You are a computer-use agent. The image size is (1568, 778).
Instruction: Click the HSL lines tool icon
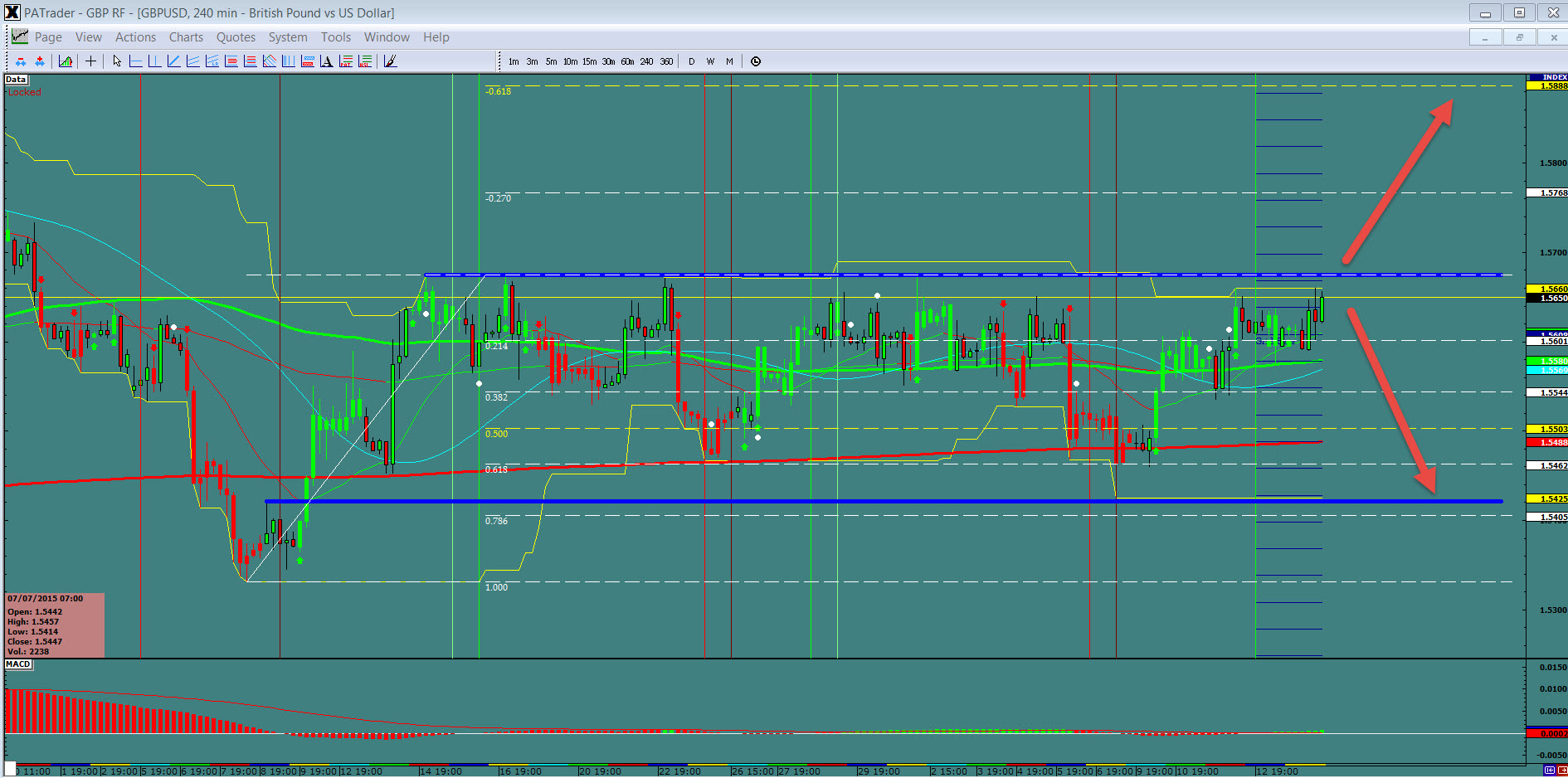point(364,61)
